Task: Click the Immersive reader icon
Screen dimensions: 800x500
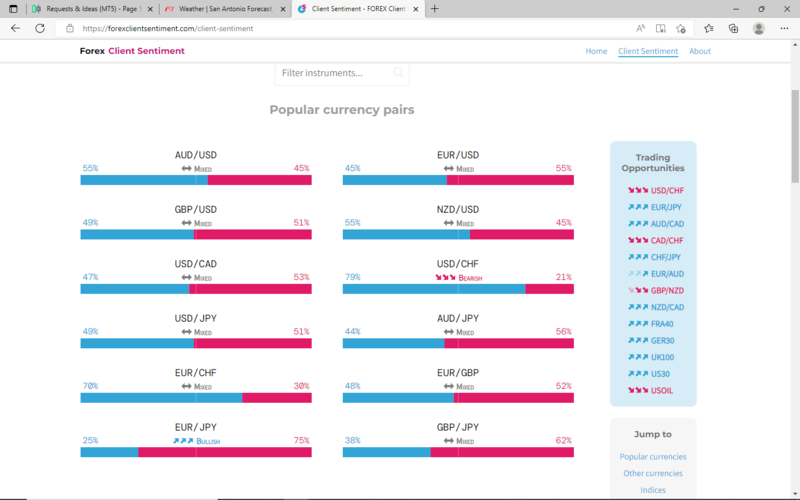Action: click(x=660, y=28)
